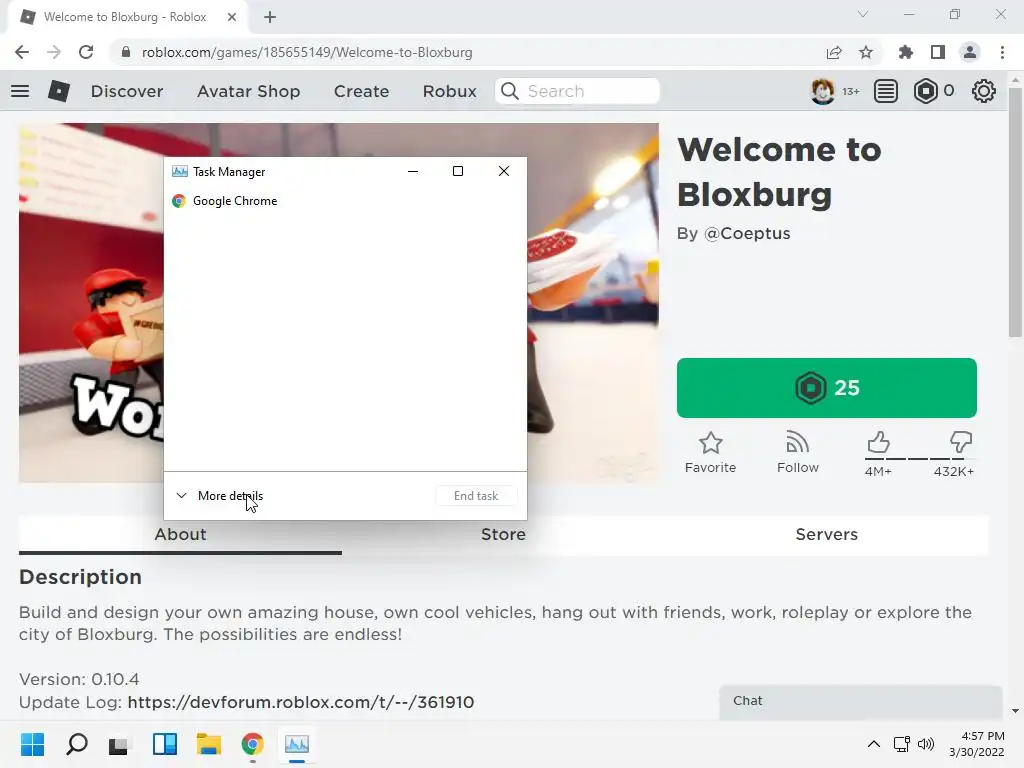
Task: Expand More details in Task Manager
Action: click(219, 496)
